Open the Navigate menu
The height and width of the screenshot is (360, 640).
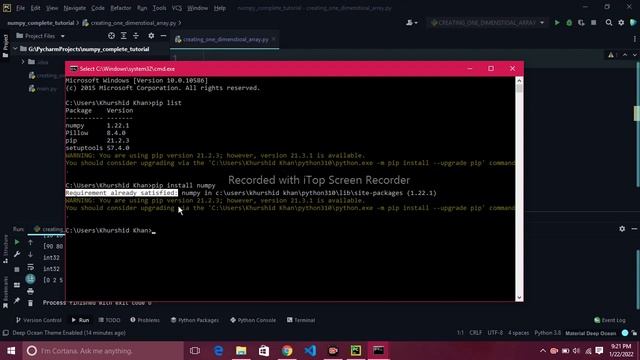[x=75, y=8]
